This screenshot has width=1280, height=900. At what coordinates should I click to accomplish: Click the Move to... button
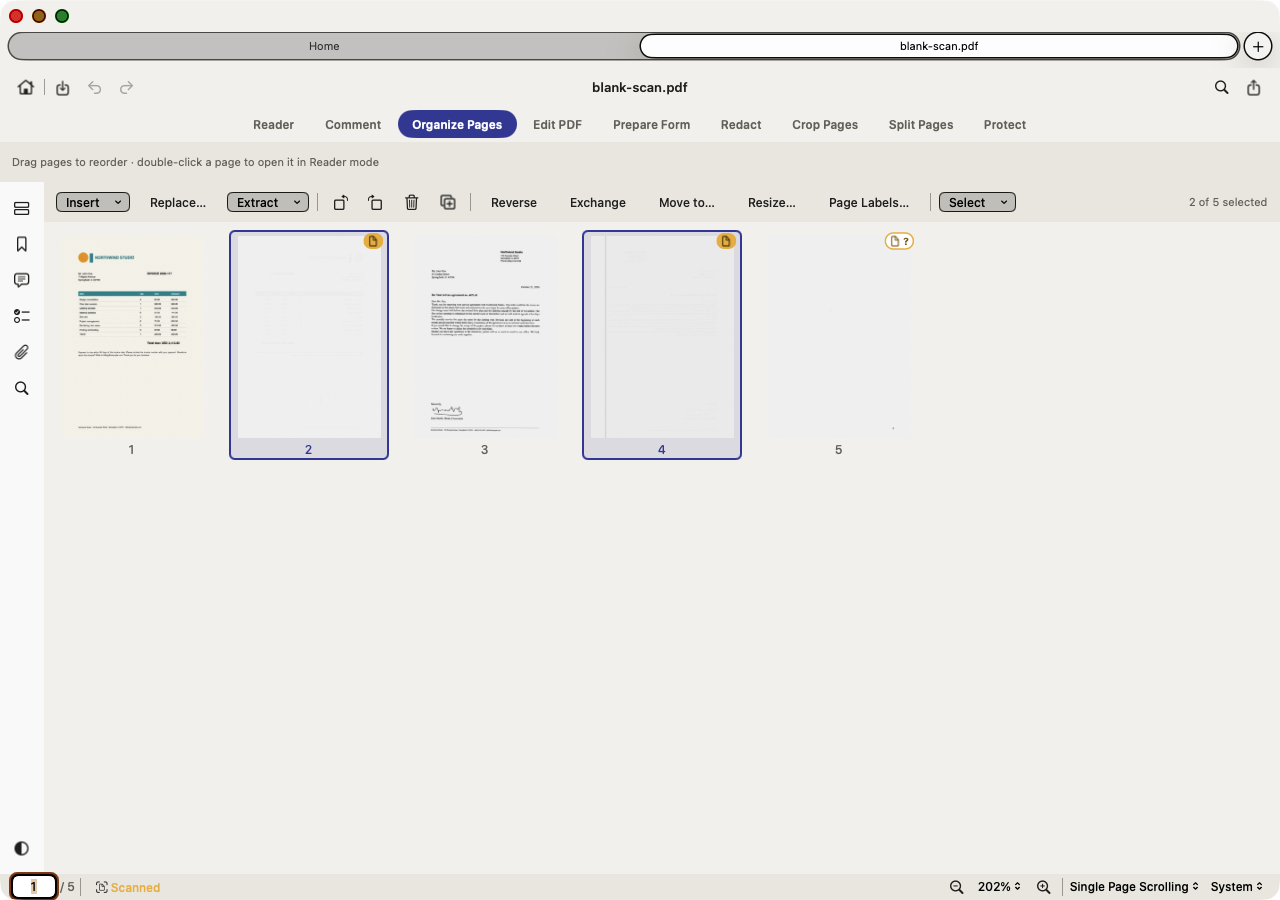click(687, 202)
